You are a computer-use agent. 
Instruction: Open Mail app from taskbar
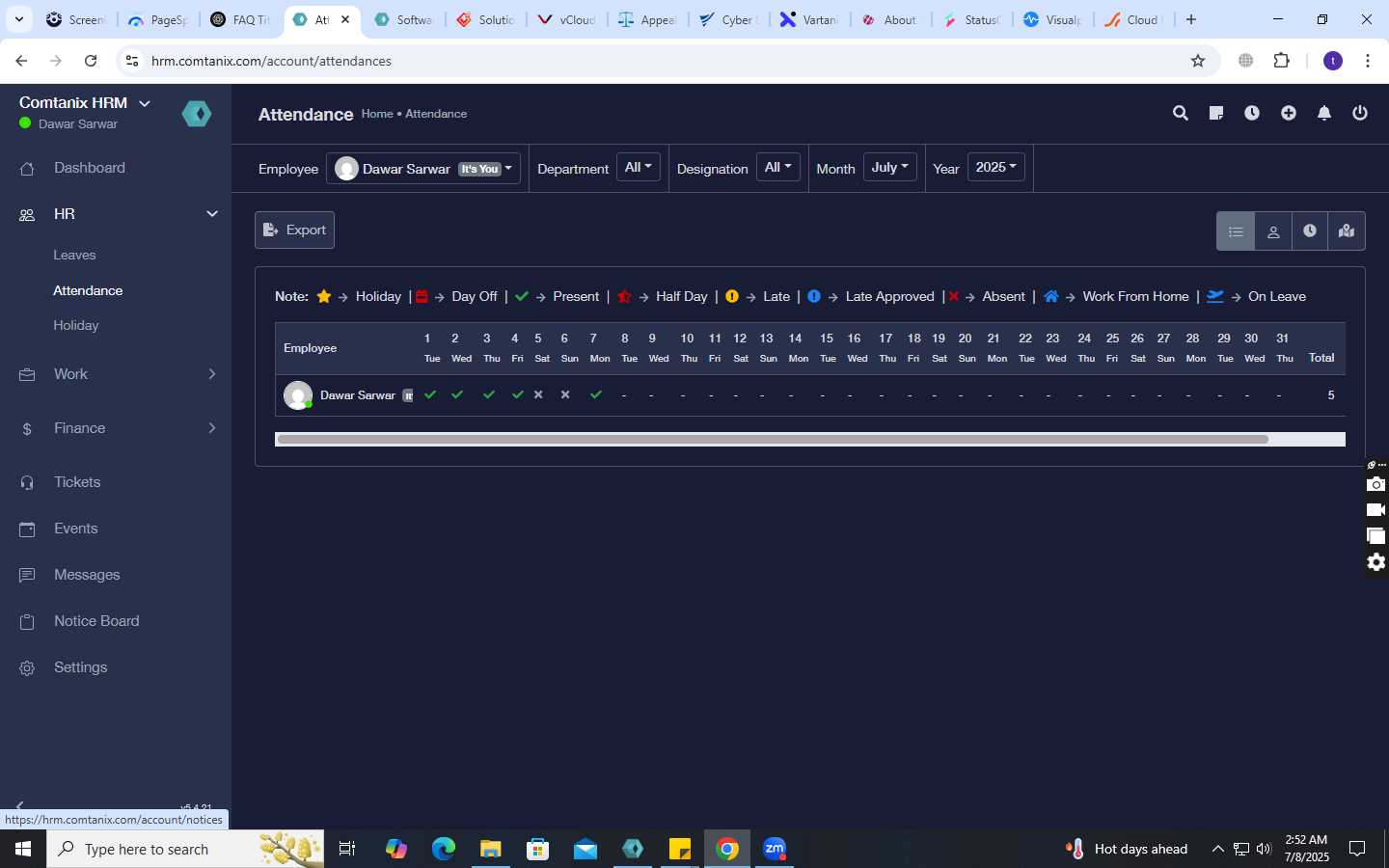pos(585,849)
